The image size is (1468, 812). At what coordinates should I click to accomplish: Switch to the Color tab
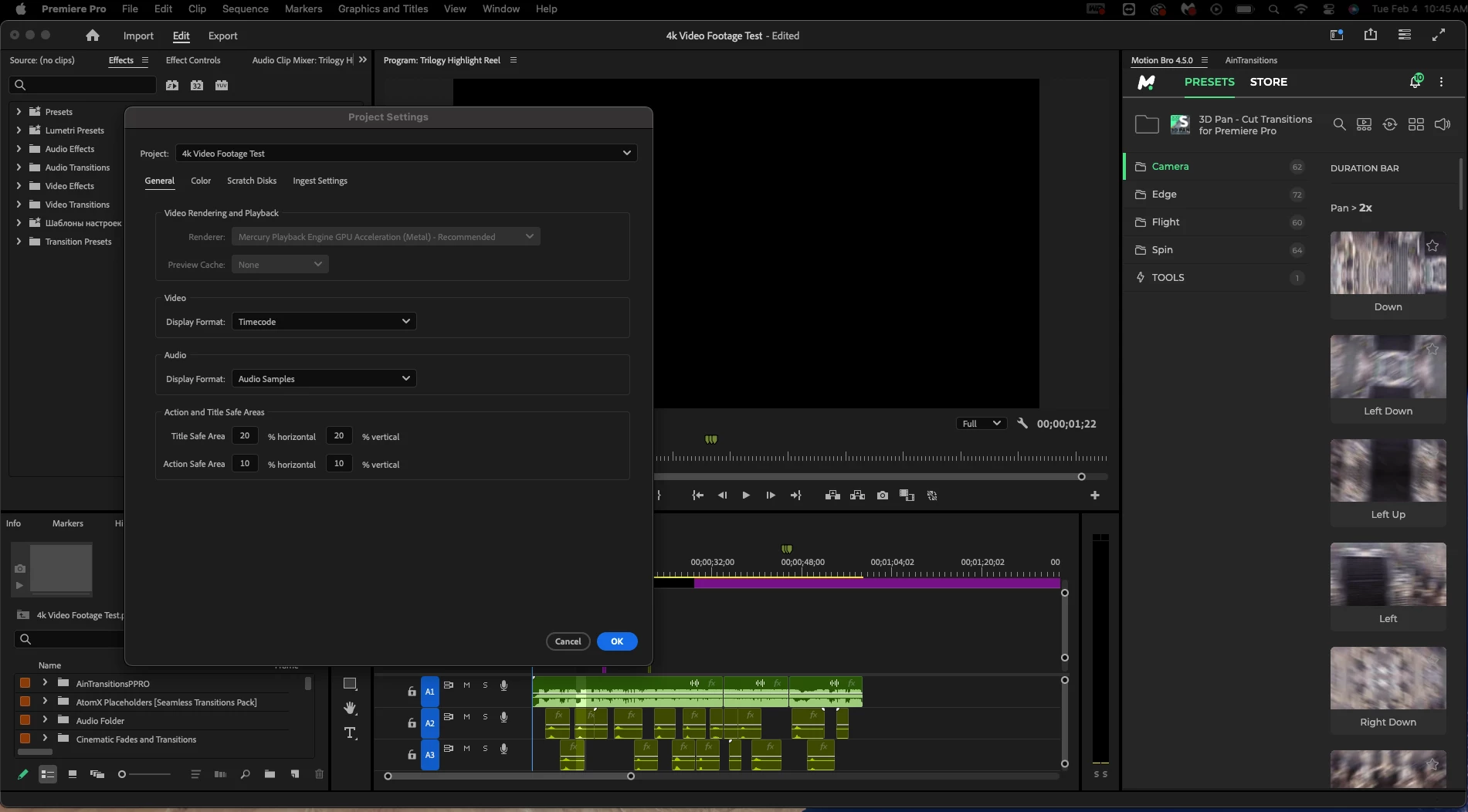point(201,181)
